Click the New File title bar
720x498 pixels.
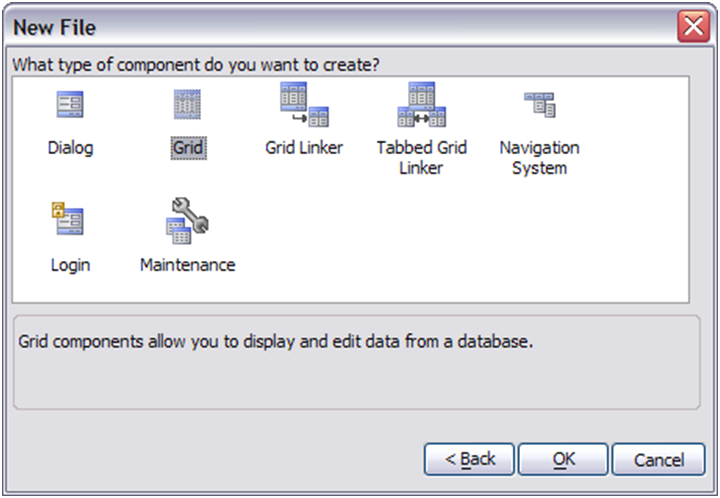pyautogui.click(x=340, y=27)
